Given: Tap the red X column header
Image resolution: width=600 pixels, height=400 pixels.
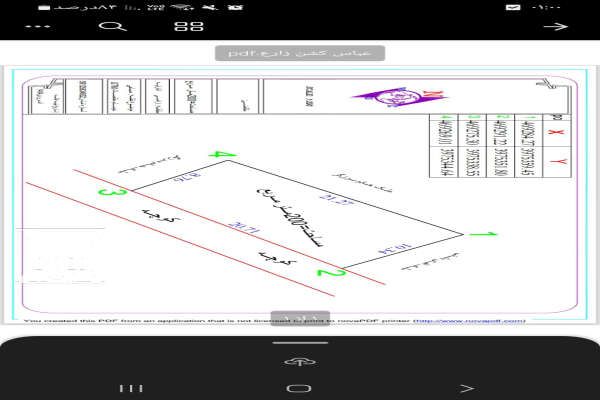Looking at the screenshot, I should coord(556,132).
